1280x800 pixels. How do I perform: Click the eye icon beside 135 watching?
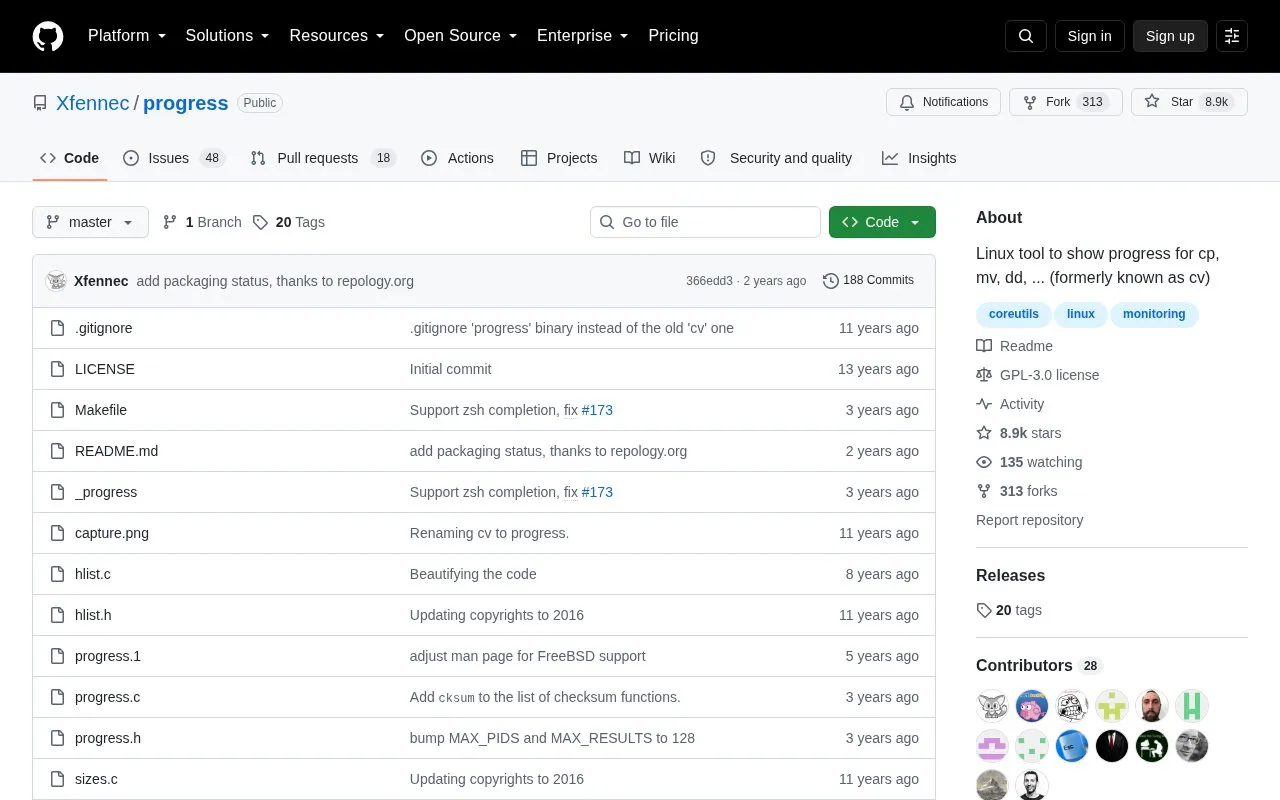pos(984,462)
